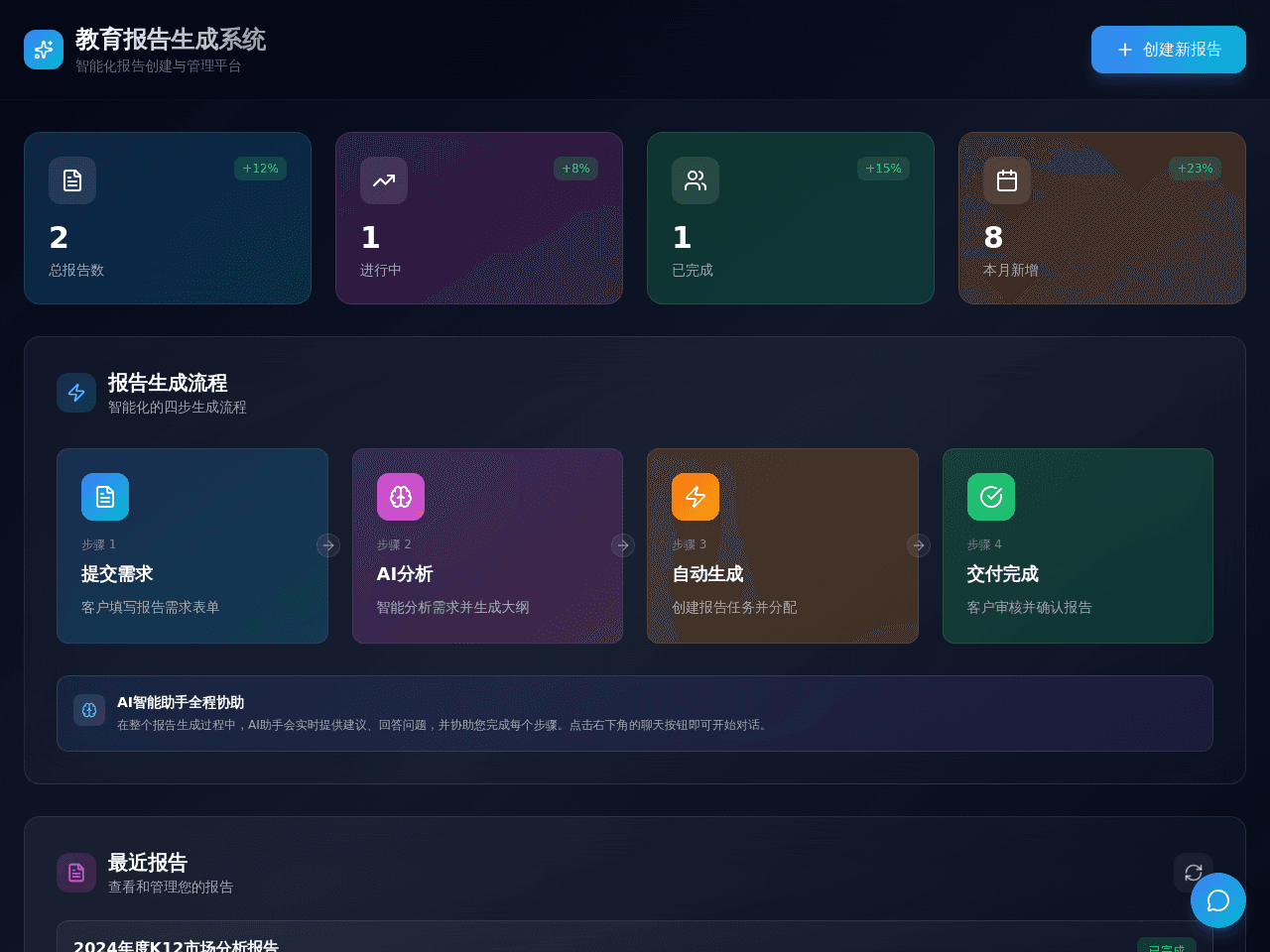Click the trending-up icon in 进行中 card

pos(384,180)
